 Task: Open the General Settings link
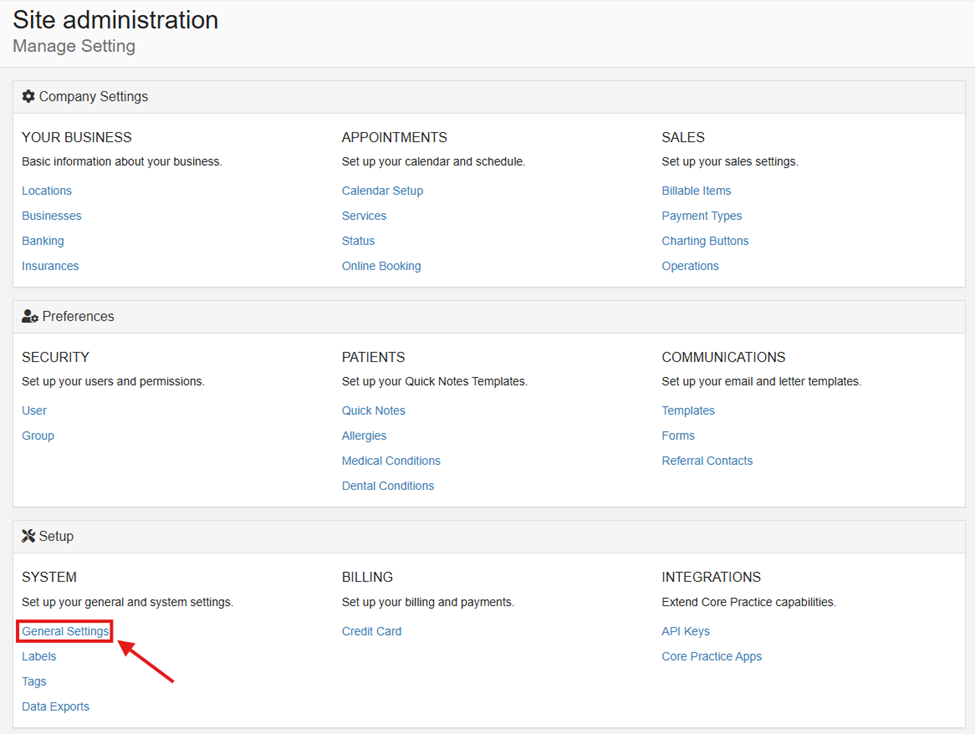tap(66, 631)
